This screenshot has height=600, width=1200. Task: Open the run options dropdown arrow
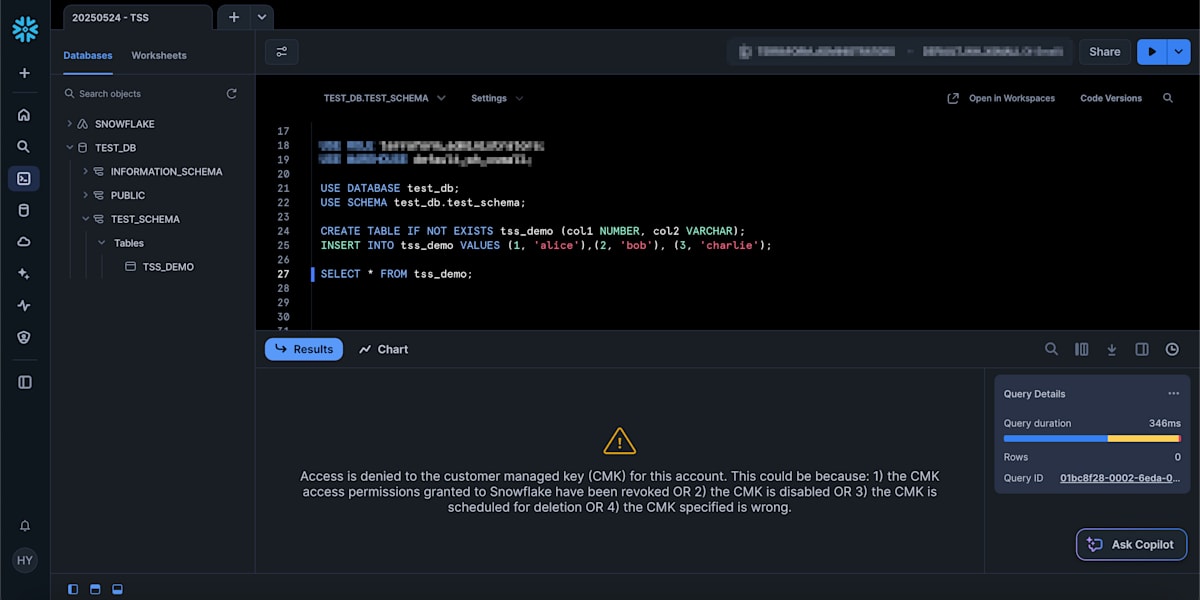coord(1179,52)
